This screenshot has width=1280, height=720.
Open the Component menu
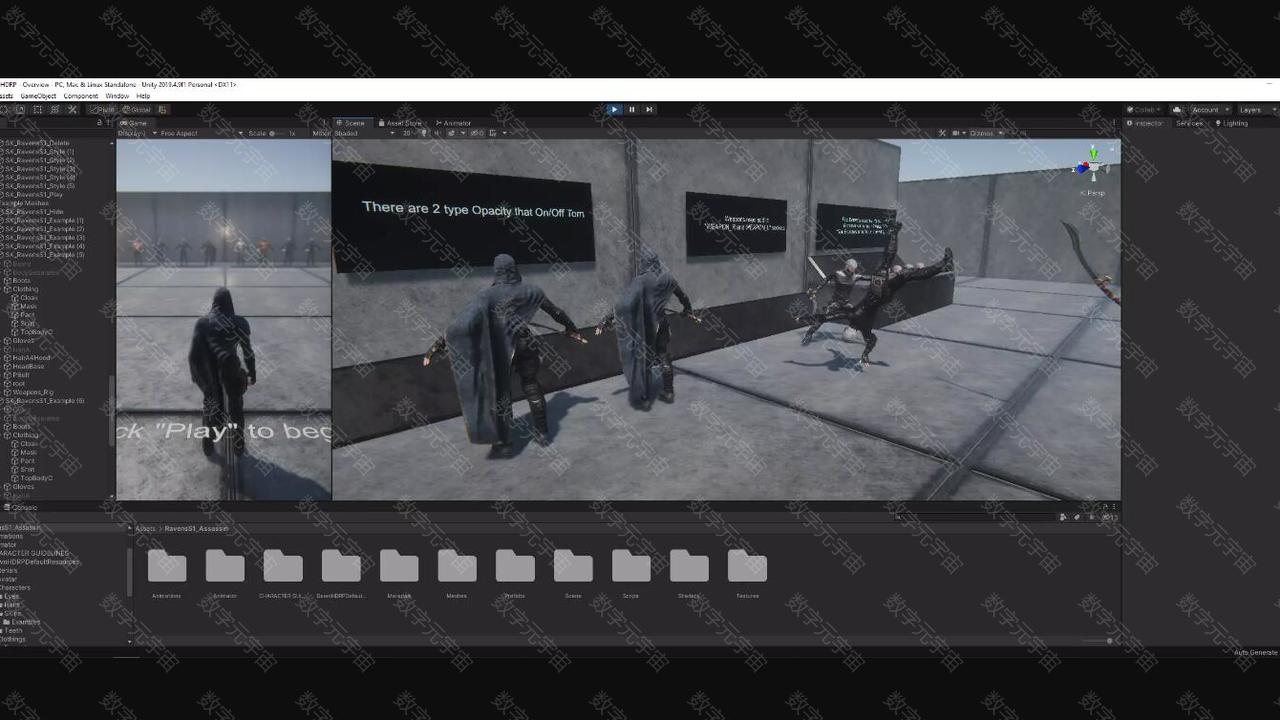tap(81, 96)
